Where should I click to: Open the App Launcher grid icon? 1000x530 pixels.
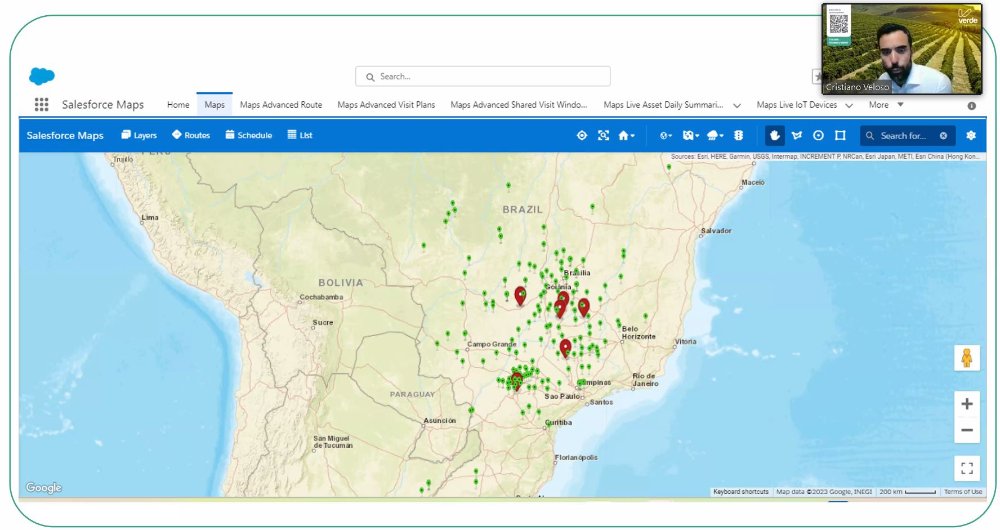pyautogui.click(x=41, y=105)
